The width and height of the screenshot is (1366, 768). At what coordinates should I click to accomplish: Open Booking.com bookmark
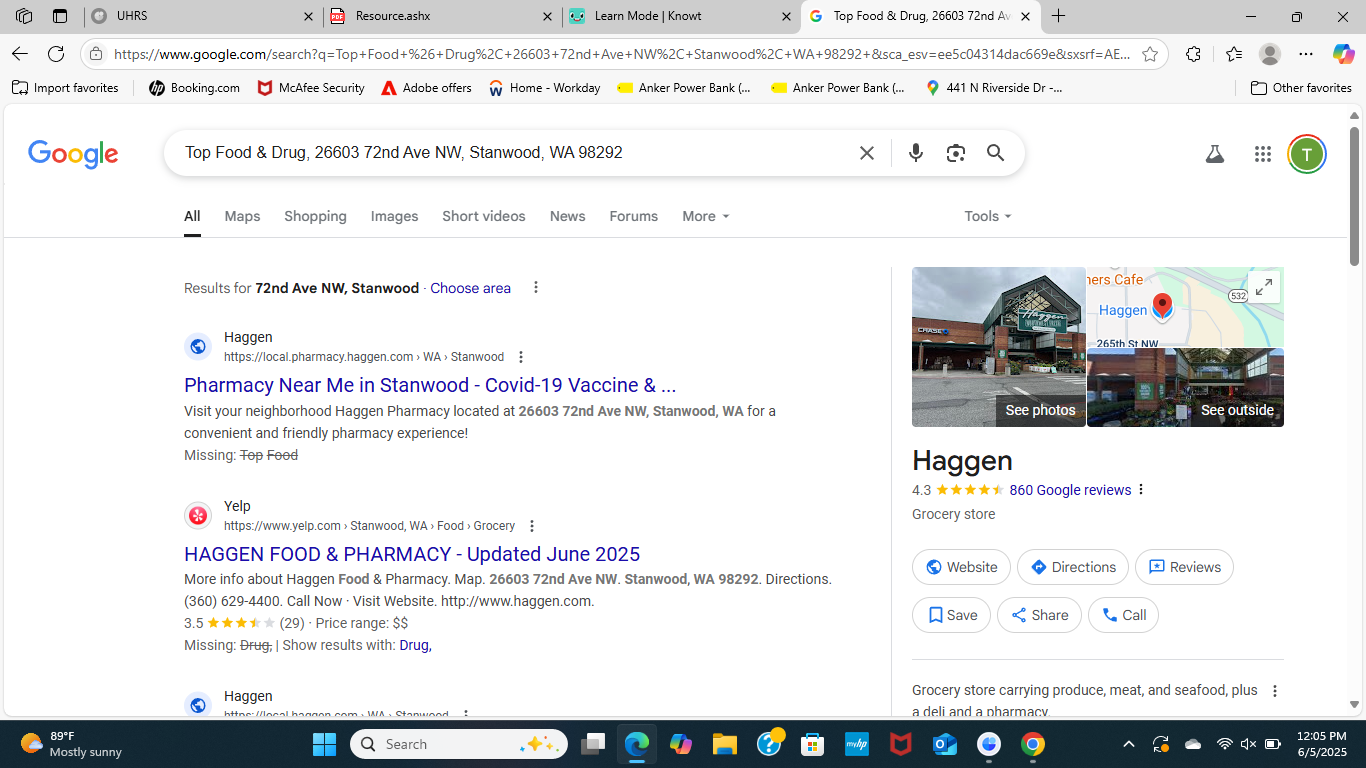194,88
